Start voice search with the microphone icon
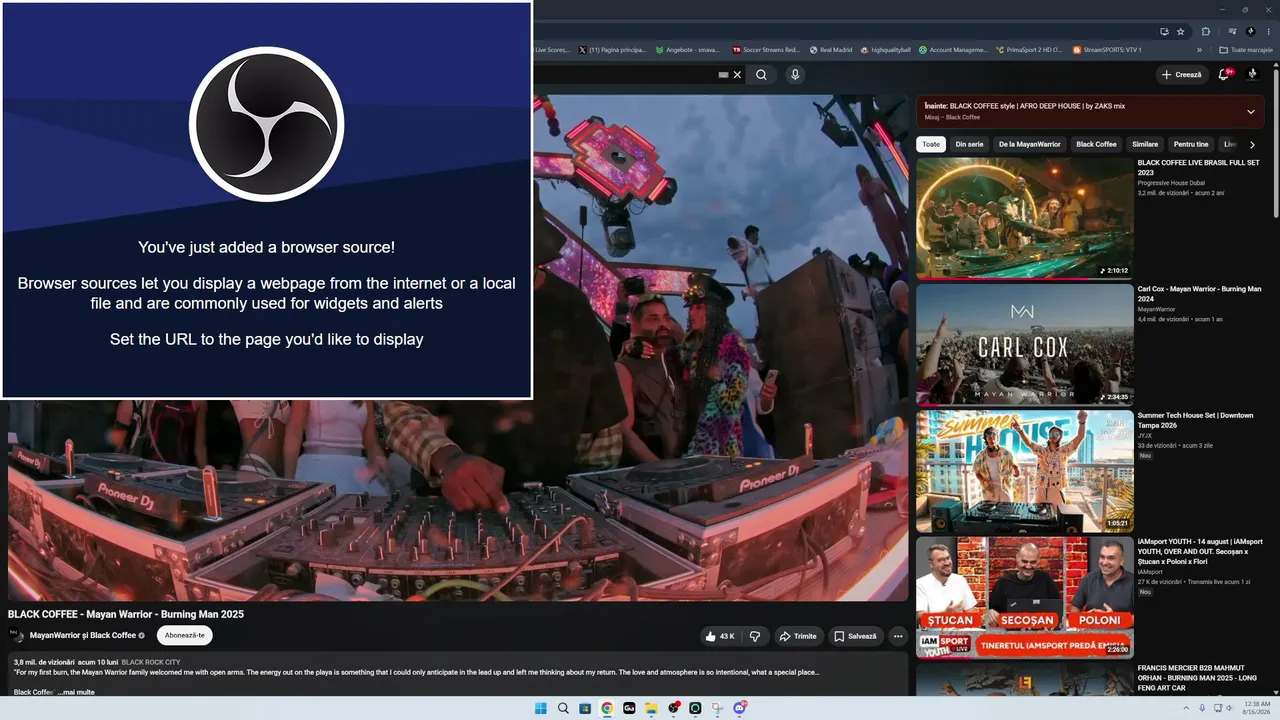This screenshot has height=720, width=1280. click(795, 75)
